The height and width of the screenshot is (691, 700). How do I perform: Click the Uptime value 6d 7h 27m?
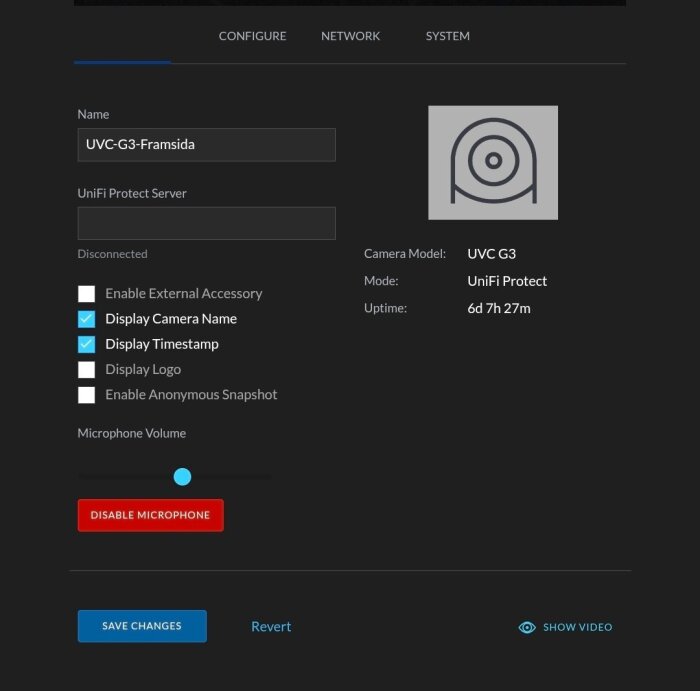tap(499, 308)
